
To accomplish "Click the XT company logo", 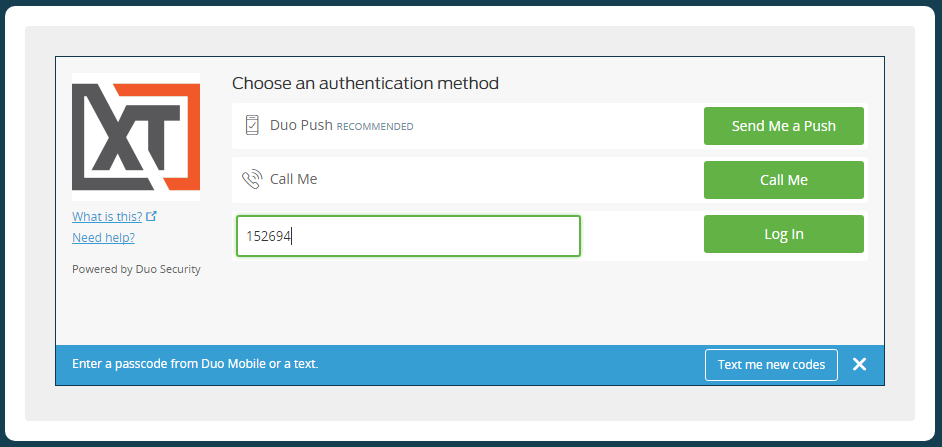I will (136, 136).
